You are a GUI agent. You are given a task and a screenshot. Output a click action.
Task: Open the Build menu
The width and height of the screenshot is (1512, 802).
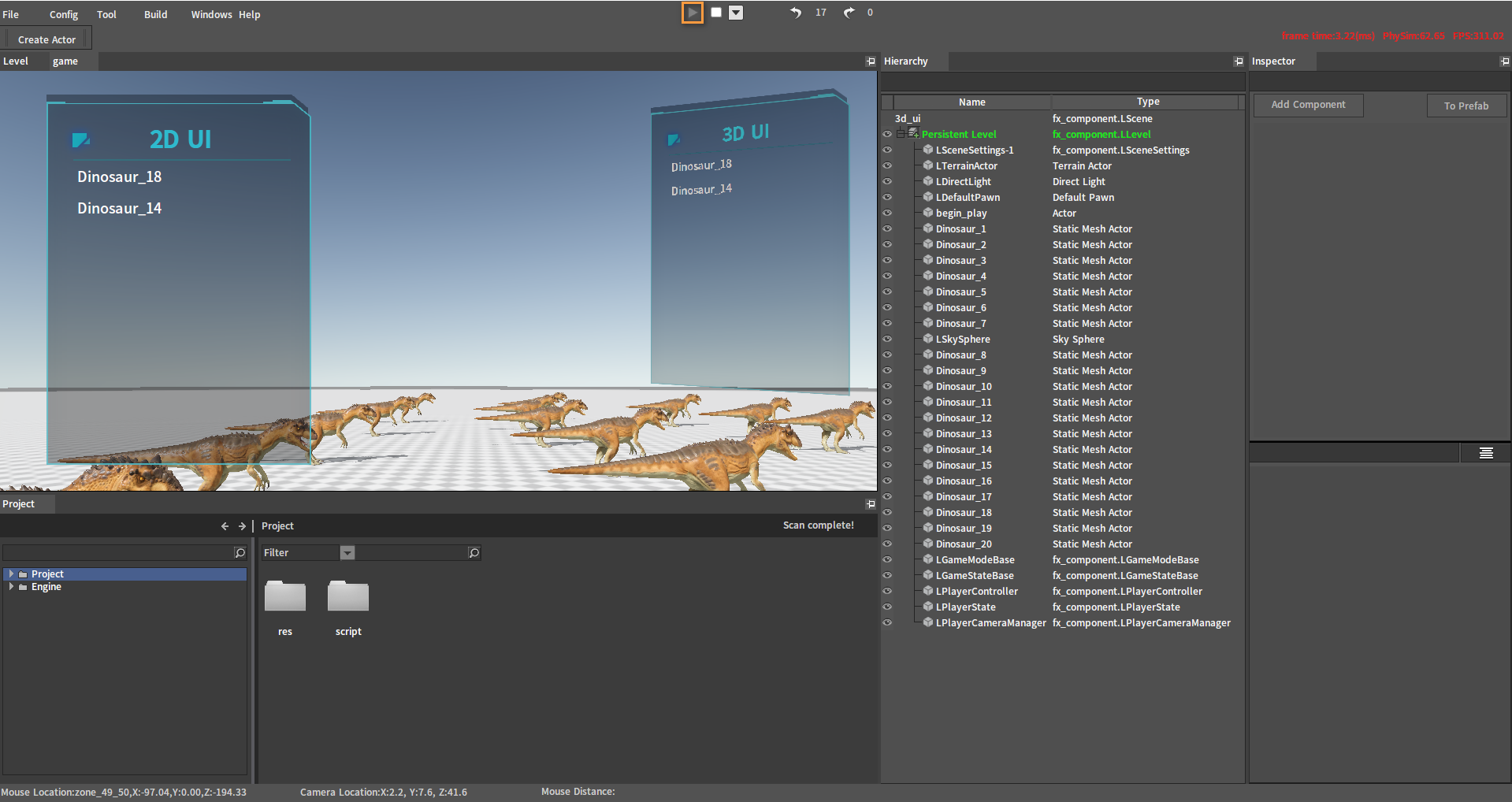tap(155, 14)
